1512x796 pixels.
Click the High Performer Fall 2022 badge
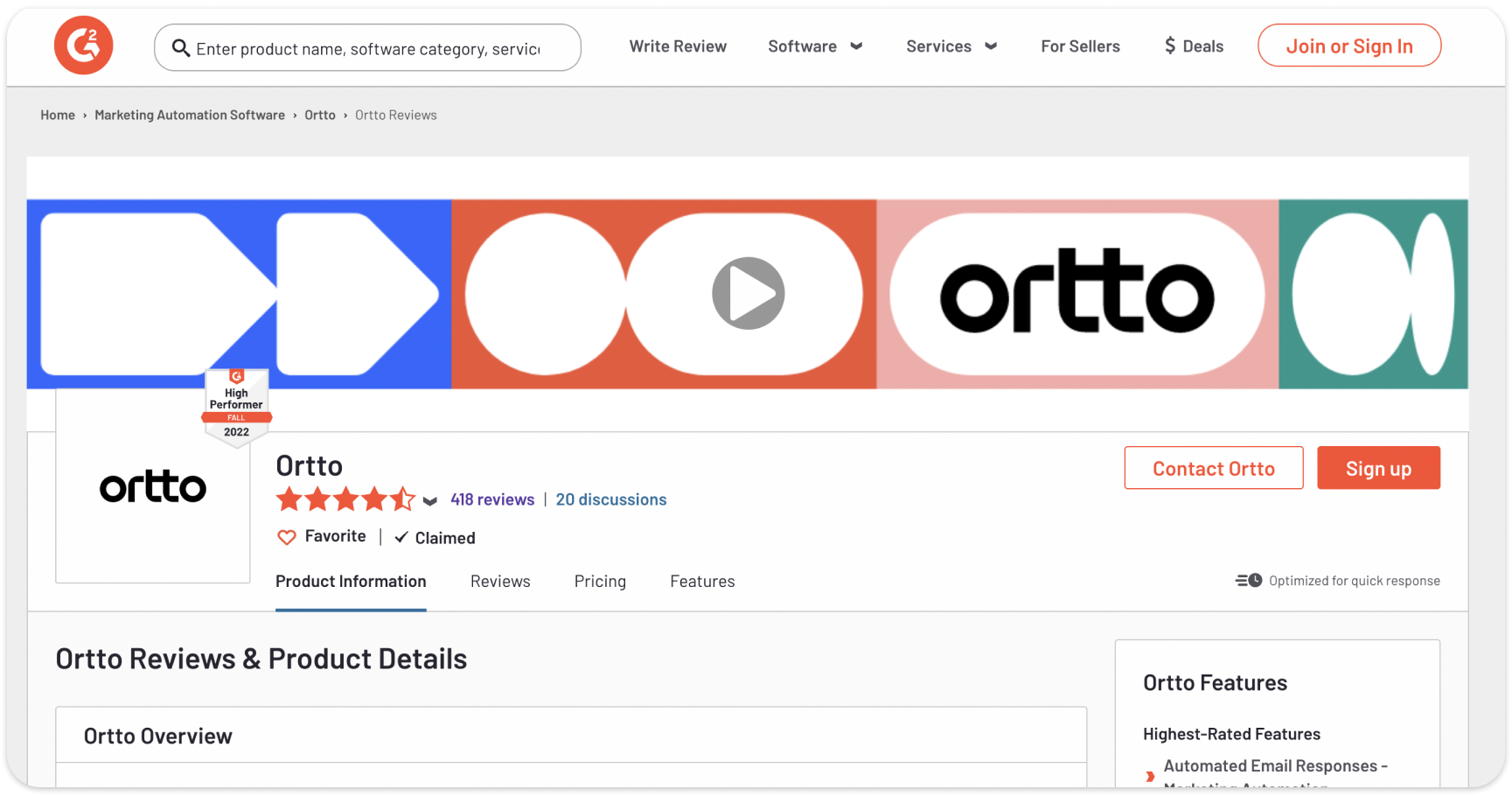(x=237, y=408)
